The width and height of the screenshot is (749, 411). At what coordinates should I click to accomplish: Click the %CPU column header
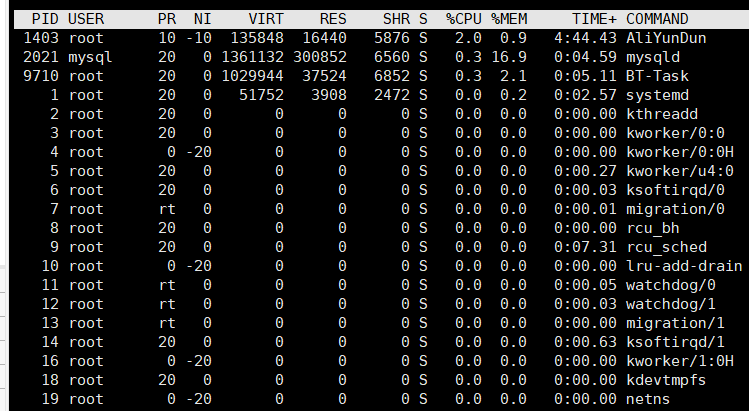click(x=463, y=19)
